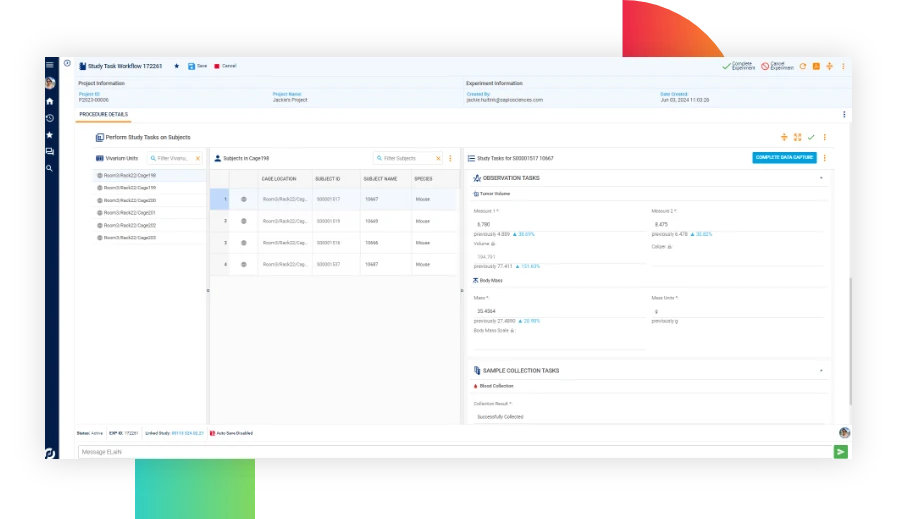
Task: Click the orange expand-to-fullscreen icon
Action: pos(797,137)
